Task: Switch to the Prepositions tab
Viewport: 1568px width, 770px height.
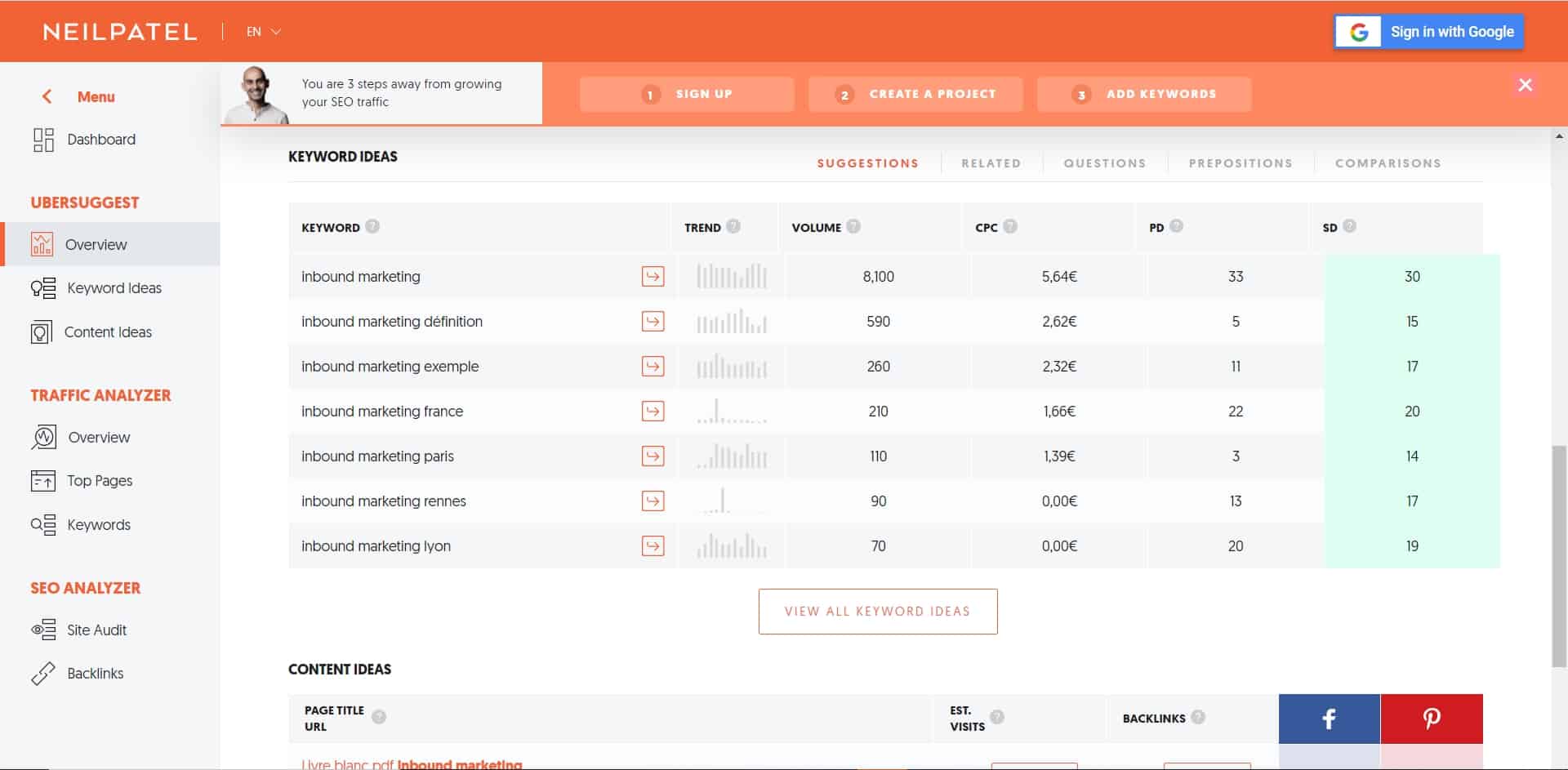Action: click(x=1241, y=163)
